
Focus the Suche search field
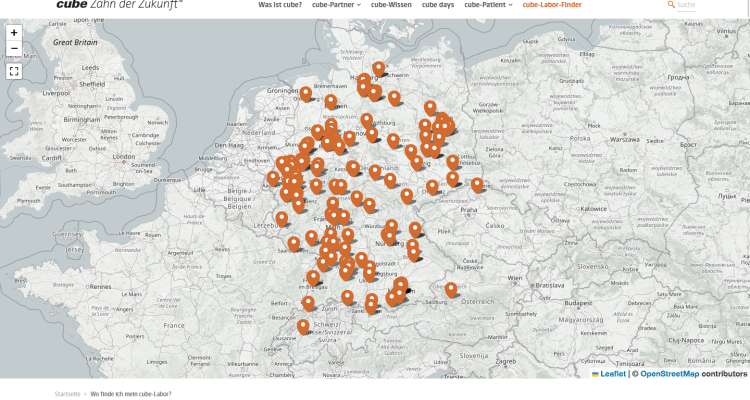[x=686, y=5]
